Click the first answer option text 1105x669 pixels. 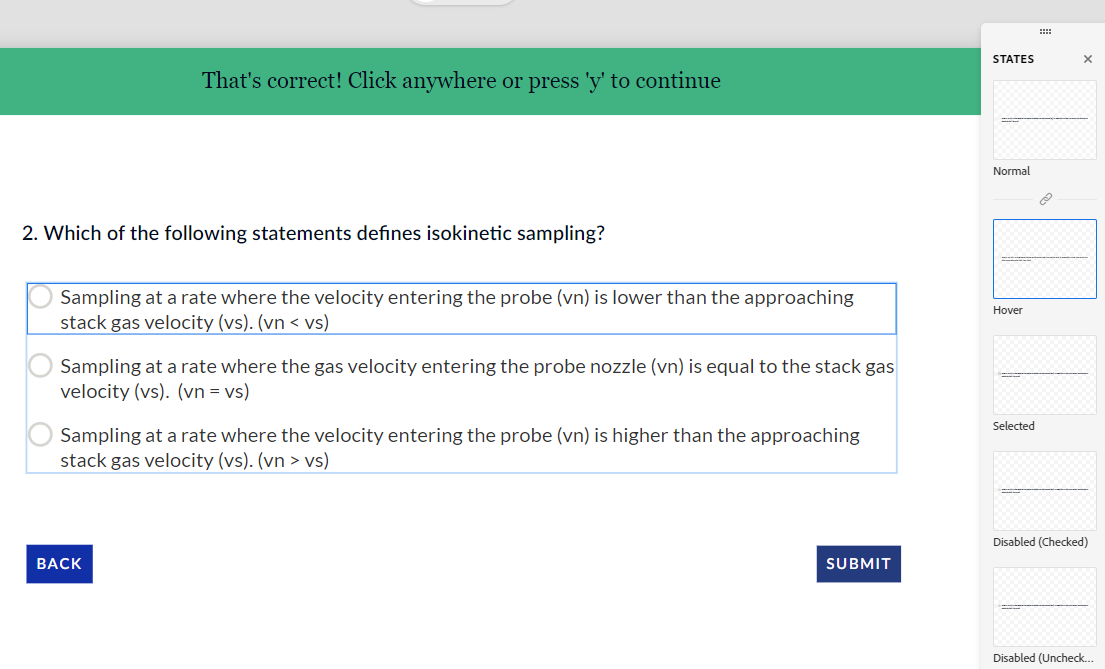457,309
